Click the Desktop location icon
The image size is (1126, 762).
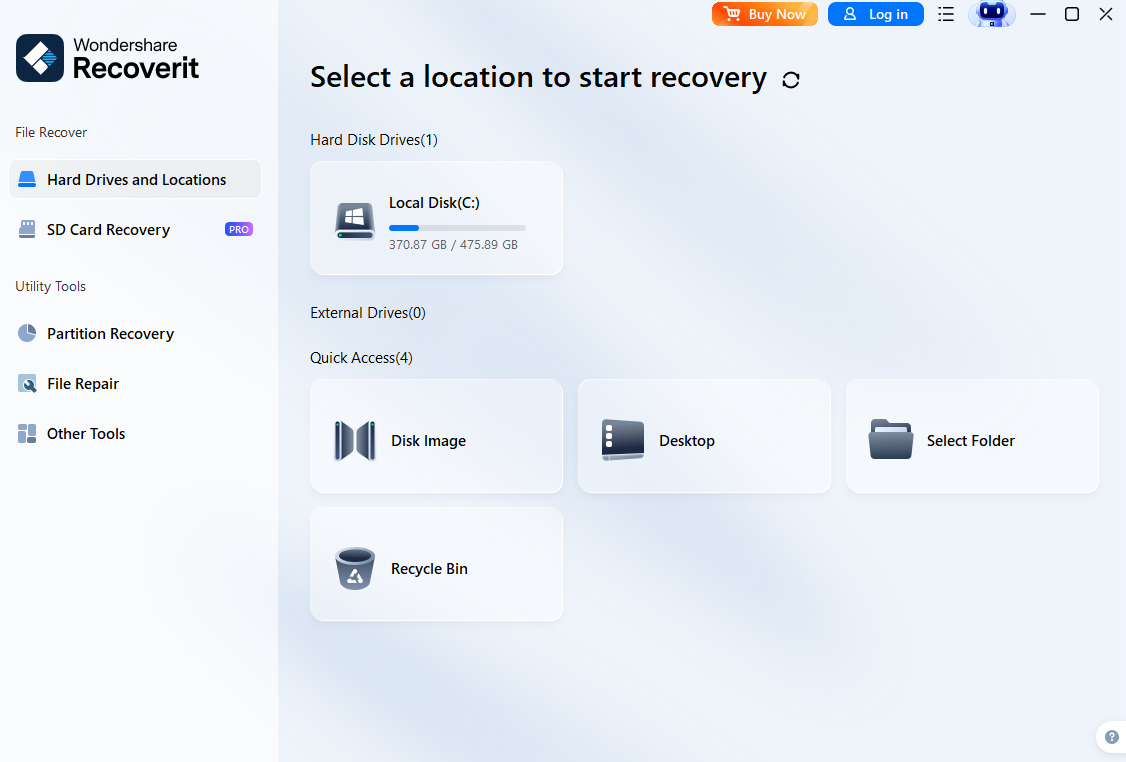[x=623, y=440]
